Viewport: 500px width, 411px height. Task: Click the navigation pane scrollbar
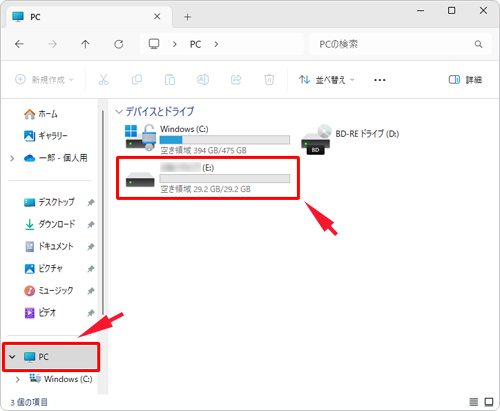[x=103, y=213]
